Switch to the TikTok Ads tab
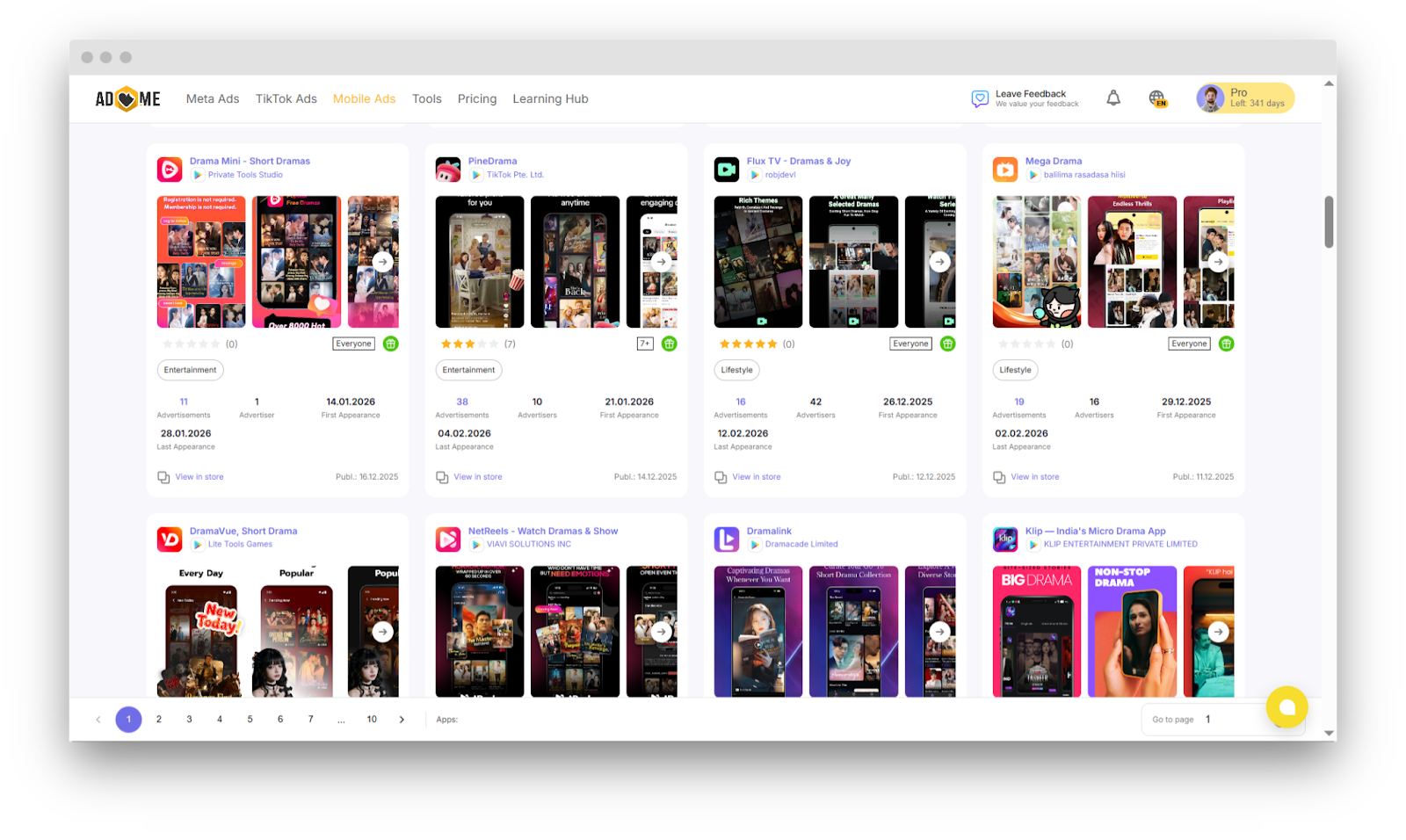Viewport: 1406px width, 840px height. tap(286, 98)
